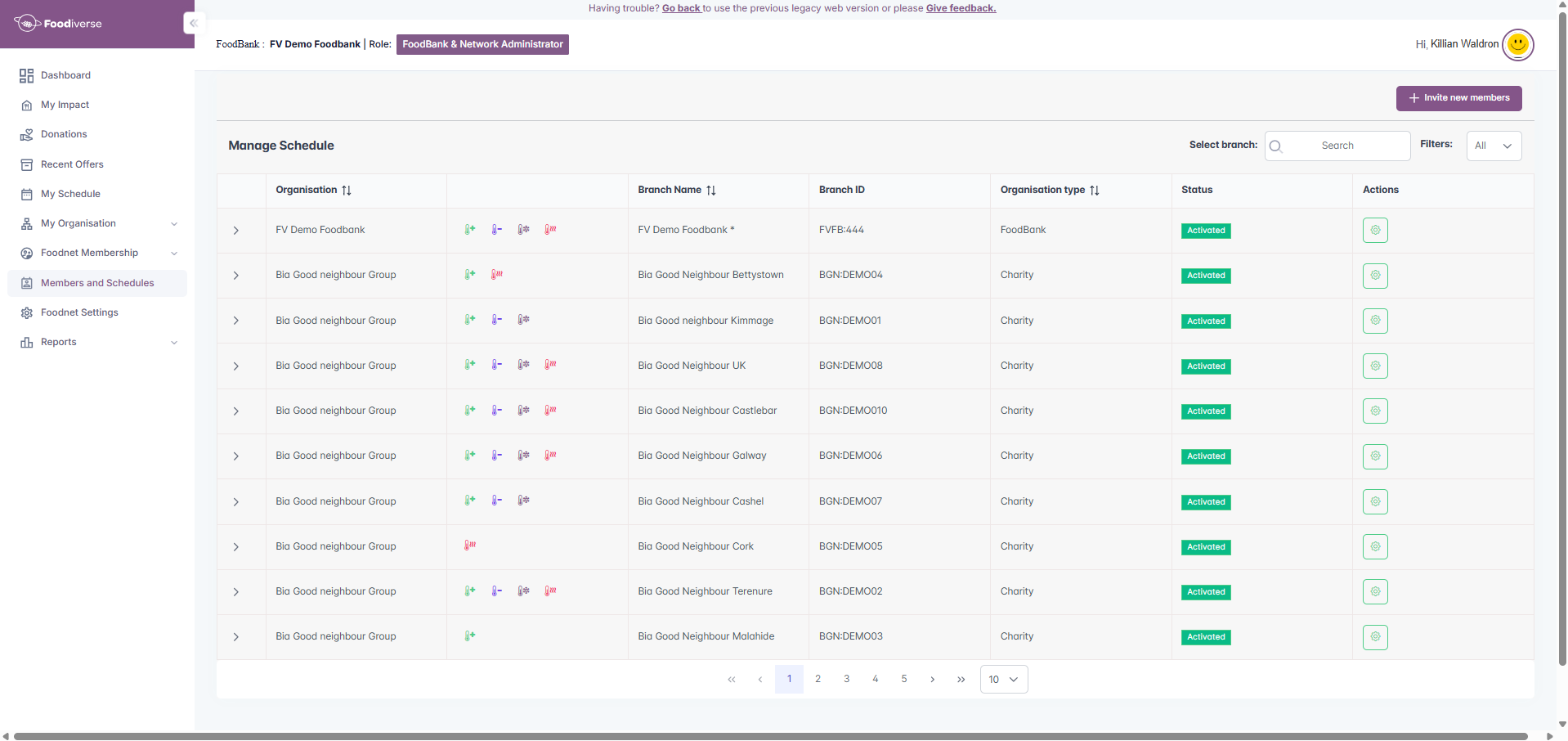Image resolution: width=1568 pixels, height=741 pixels.
Task: Click the 'Give feedback.' link
Action: click(961, 8)
